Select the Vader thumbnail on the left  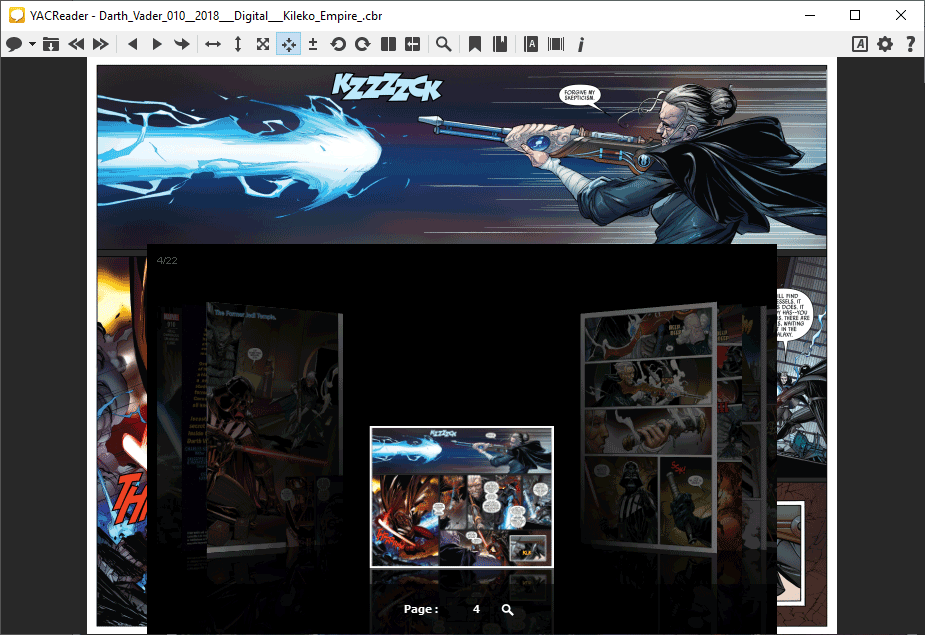point(274,428)
